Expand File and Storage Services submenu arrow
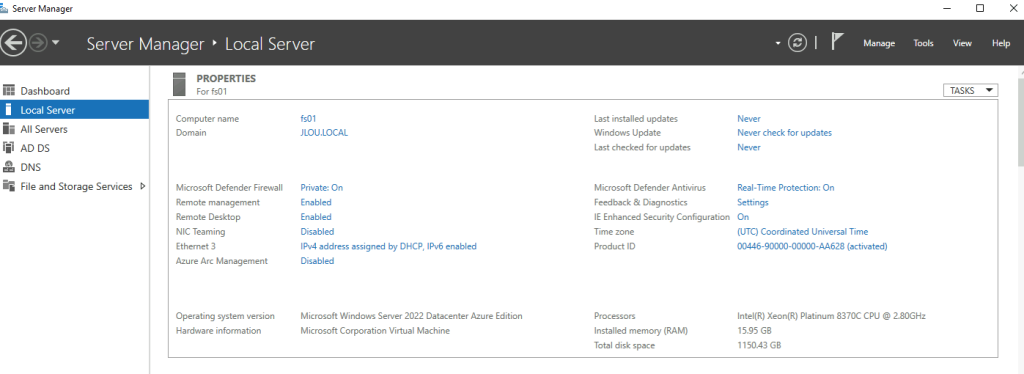The width and height of the screenshot is (1024, 374). click(143, 186)
